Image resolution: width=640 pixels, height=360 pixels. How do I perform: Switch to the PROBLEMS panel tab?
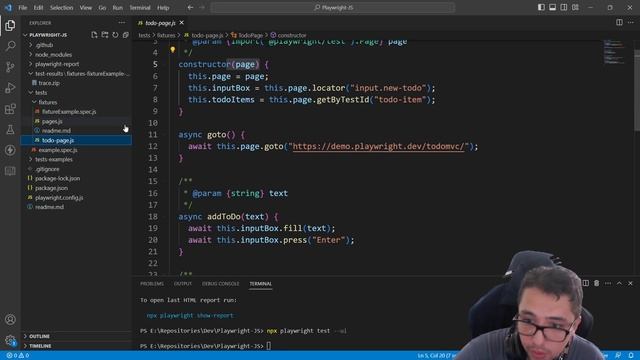(x=152, y=283)
